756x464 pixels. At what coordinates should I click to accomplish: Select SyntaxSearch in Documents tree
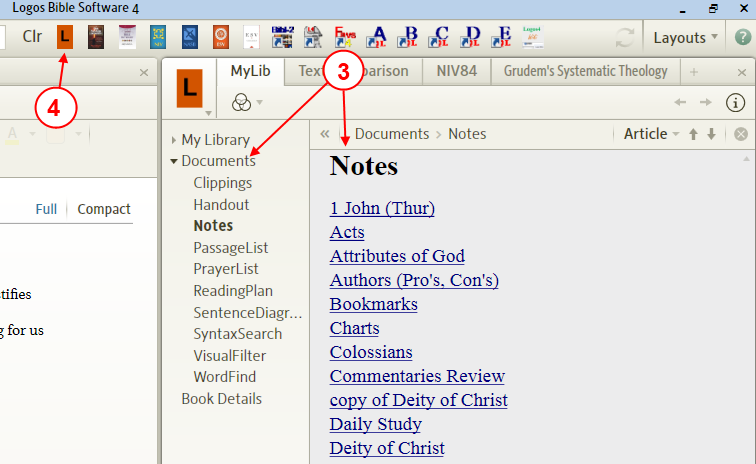click(237, 334)
